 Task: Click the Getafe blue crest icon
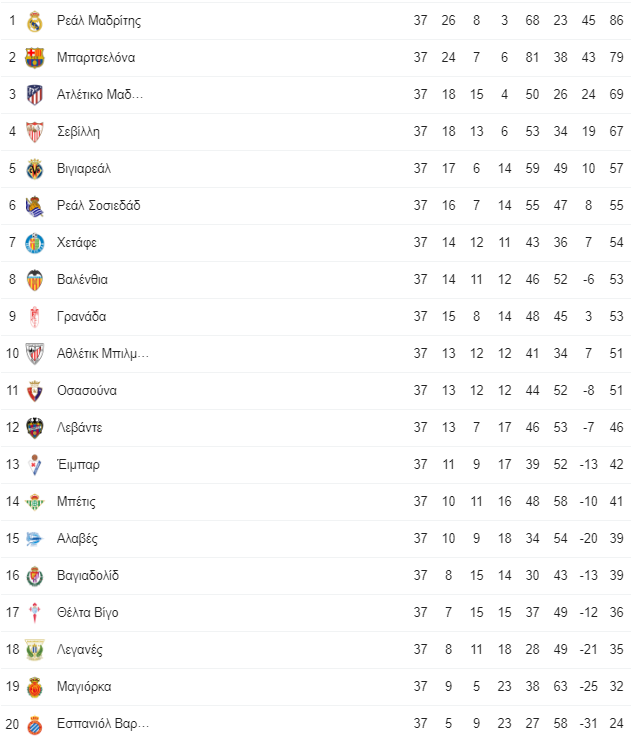tap(34, 243)
